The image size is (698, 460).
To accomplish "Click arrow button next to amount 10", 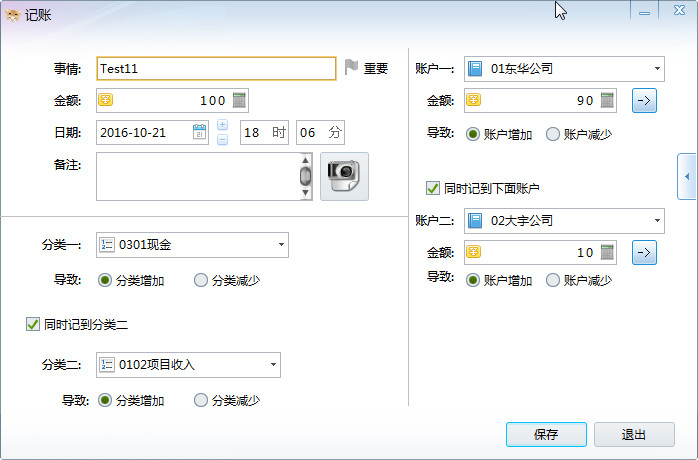I will point(644,252).
